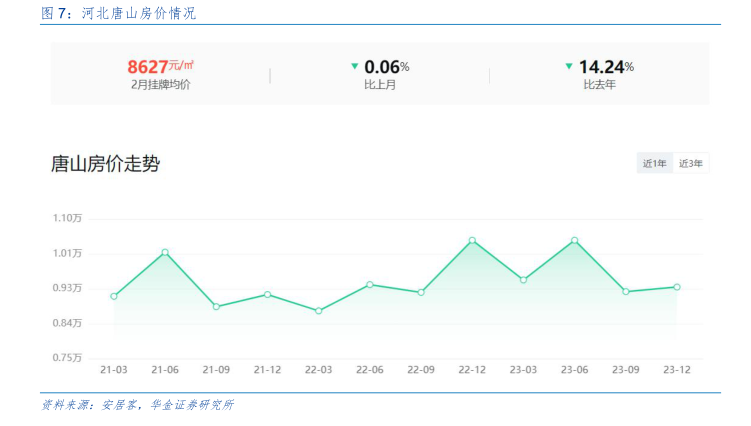Select the 22-09 data point marker

coord(421,292)
